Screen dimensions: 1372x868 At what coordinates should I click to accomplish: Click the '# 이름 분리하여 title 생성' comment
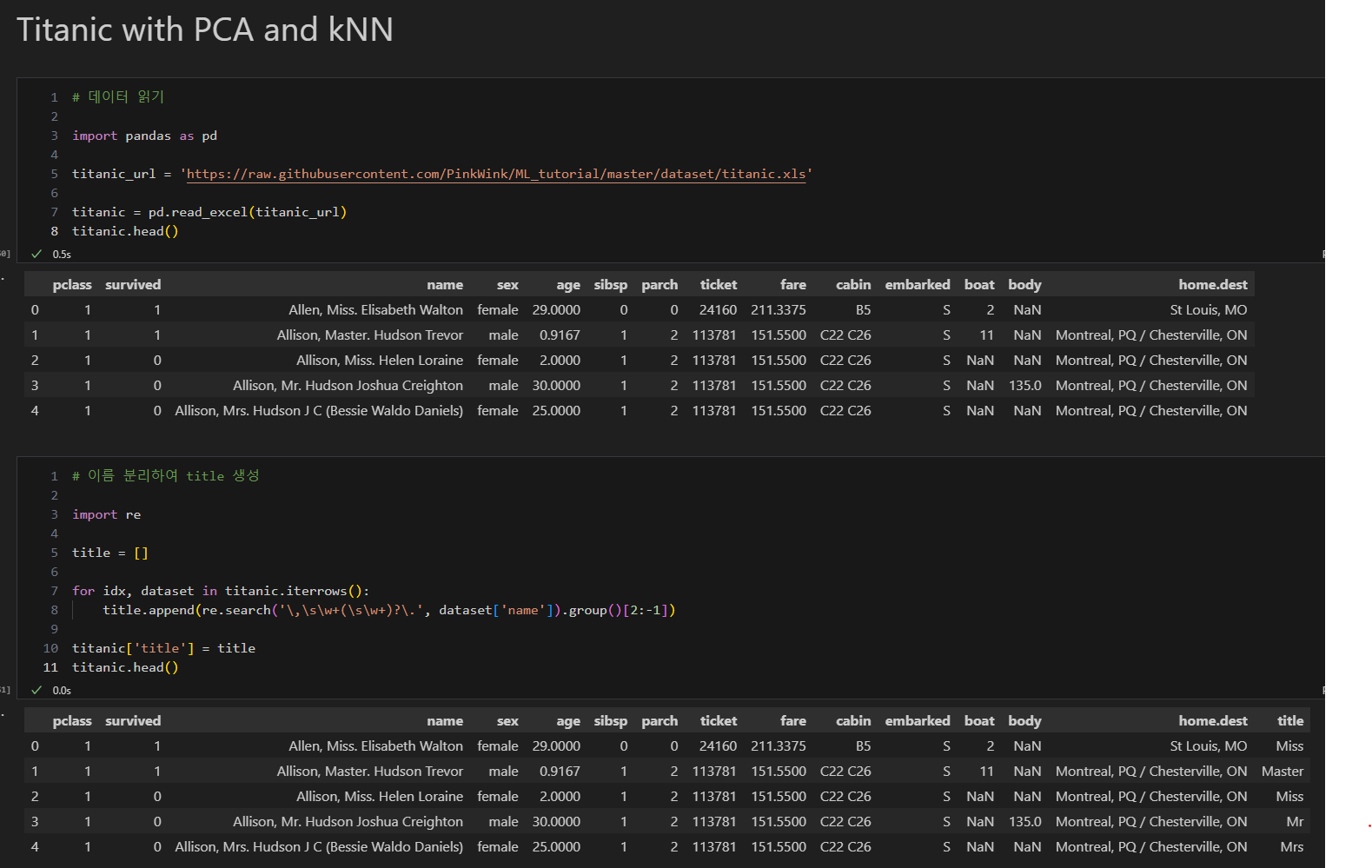coord(166,476)
